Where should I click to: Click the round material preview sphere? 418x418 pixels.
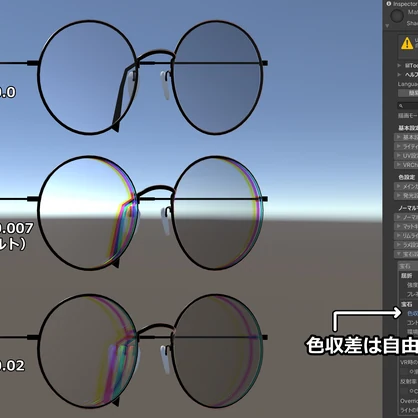point(397,16)
